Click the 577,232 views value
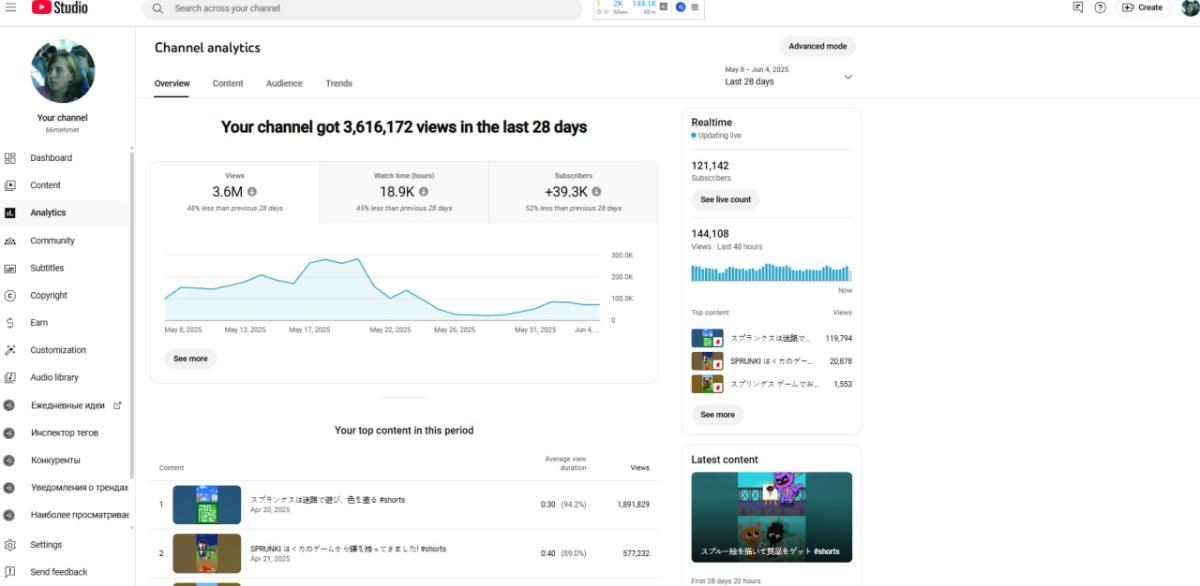The height and width of the screenshot is (586, 1200). [x=636, y=553]
